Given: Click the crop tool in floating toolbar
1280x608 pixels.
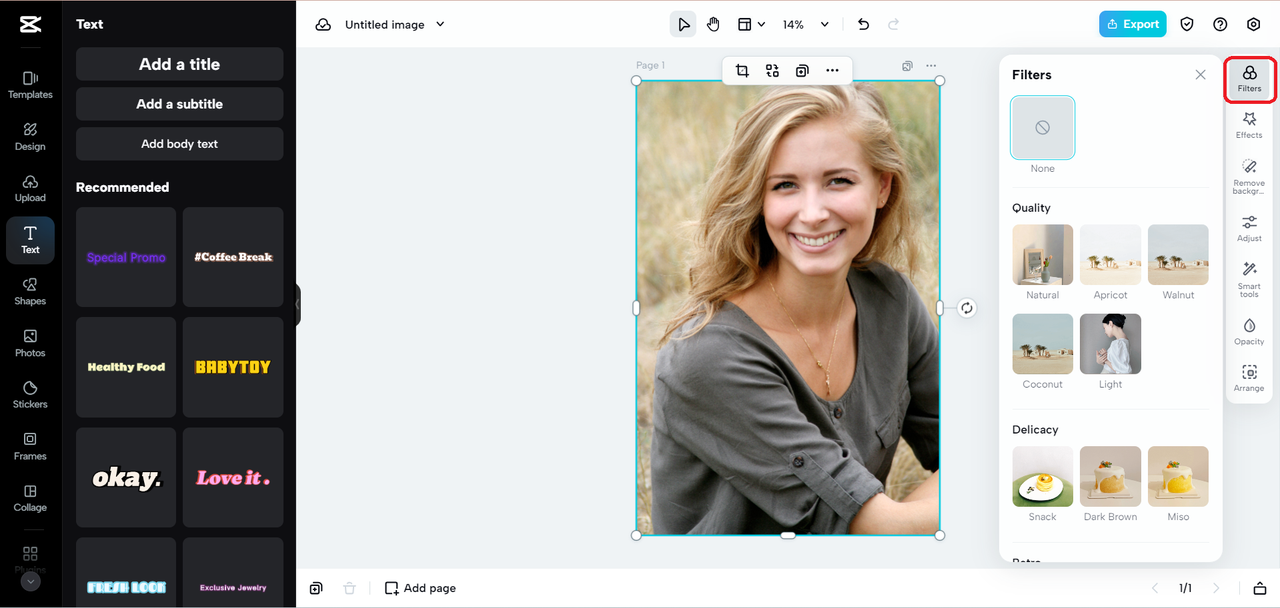Looking at the screenshot, I should pos(742,70).
